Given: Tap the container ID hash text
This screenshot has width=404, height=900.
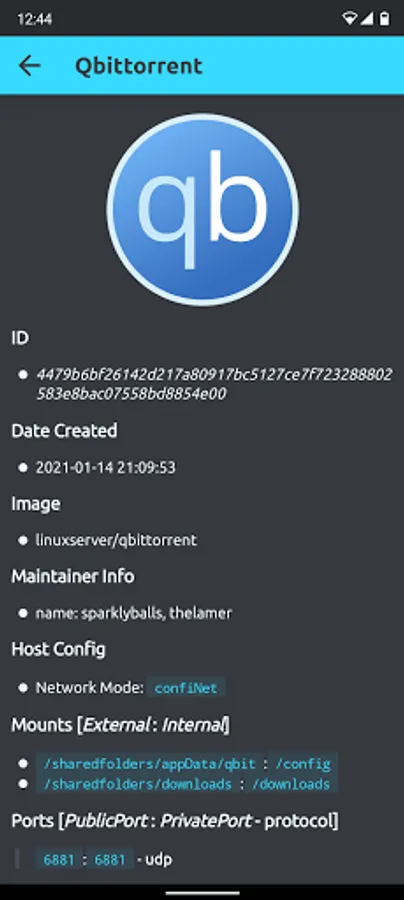Looking at the screenshot, I should tap(215, 384).
